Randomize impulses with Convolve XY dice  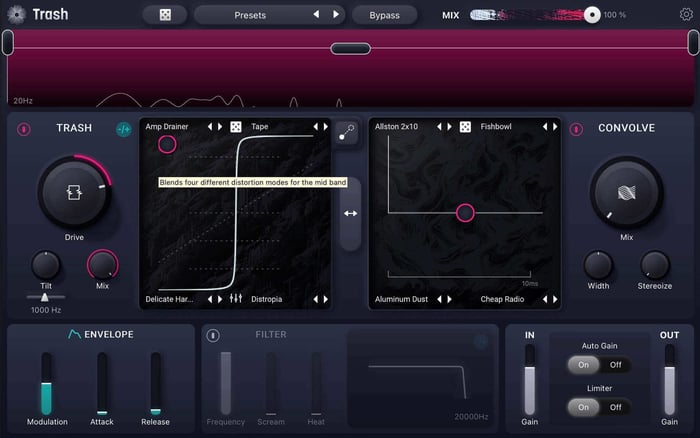coord(465,127)
